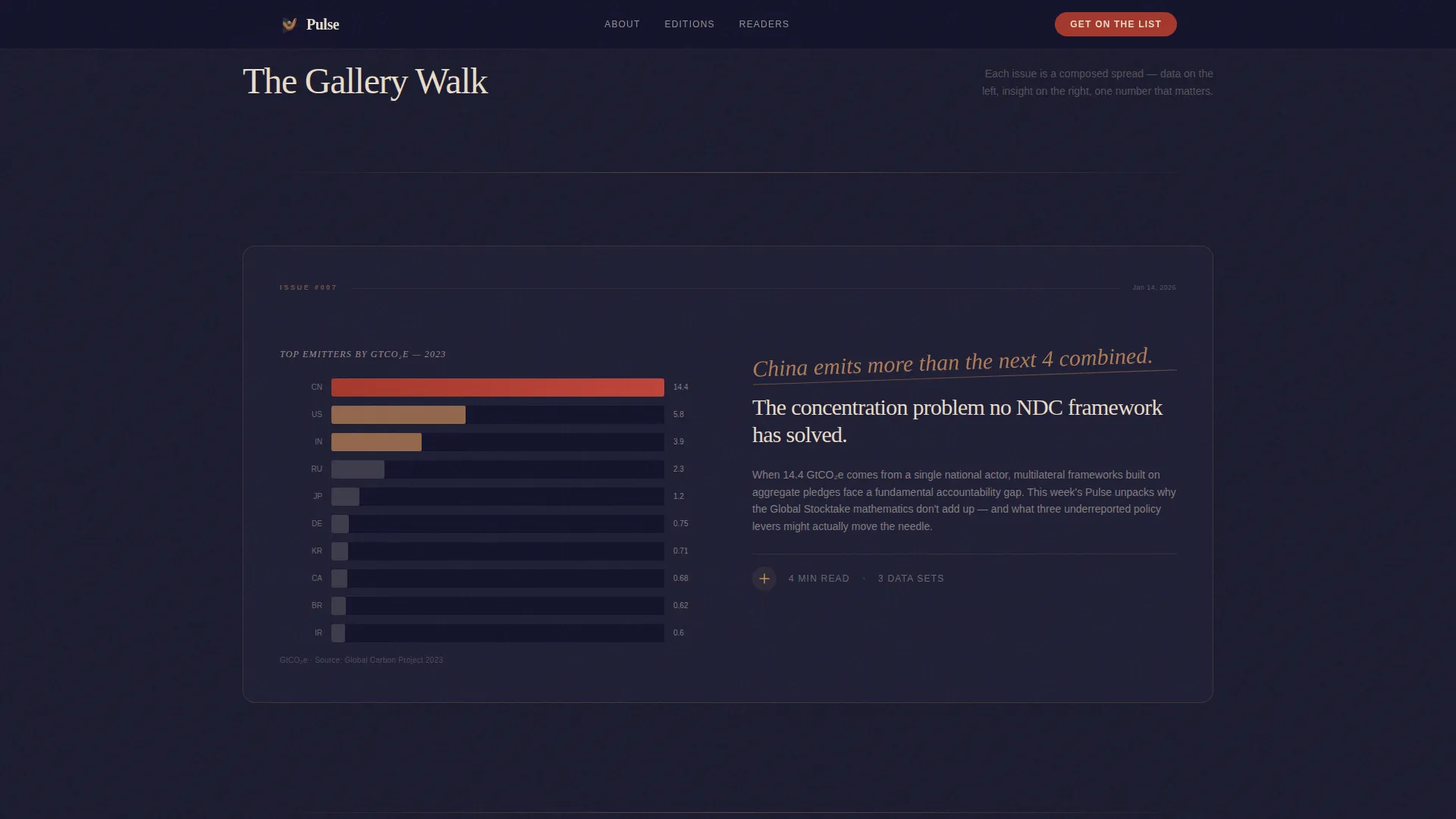The image size is (1456, 819).
Task: Click the Japan bar in chart
Action: tap(345, 497)
